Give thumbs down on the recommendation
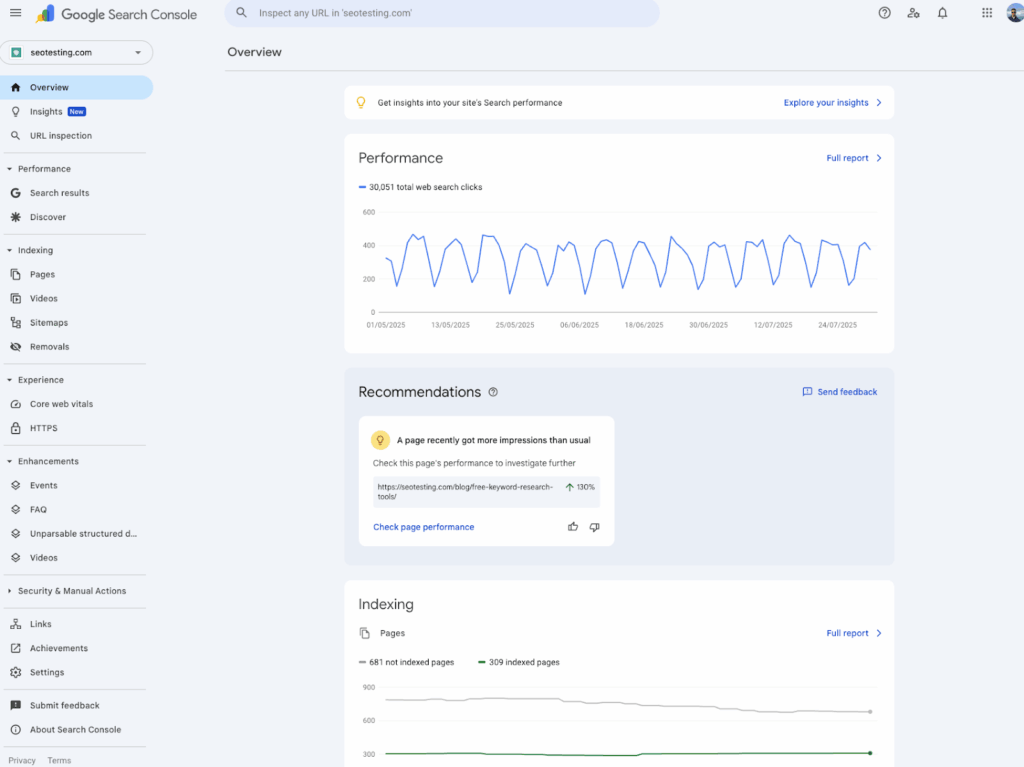 pos(594,527)
